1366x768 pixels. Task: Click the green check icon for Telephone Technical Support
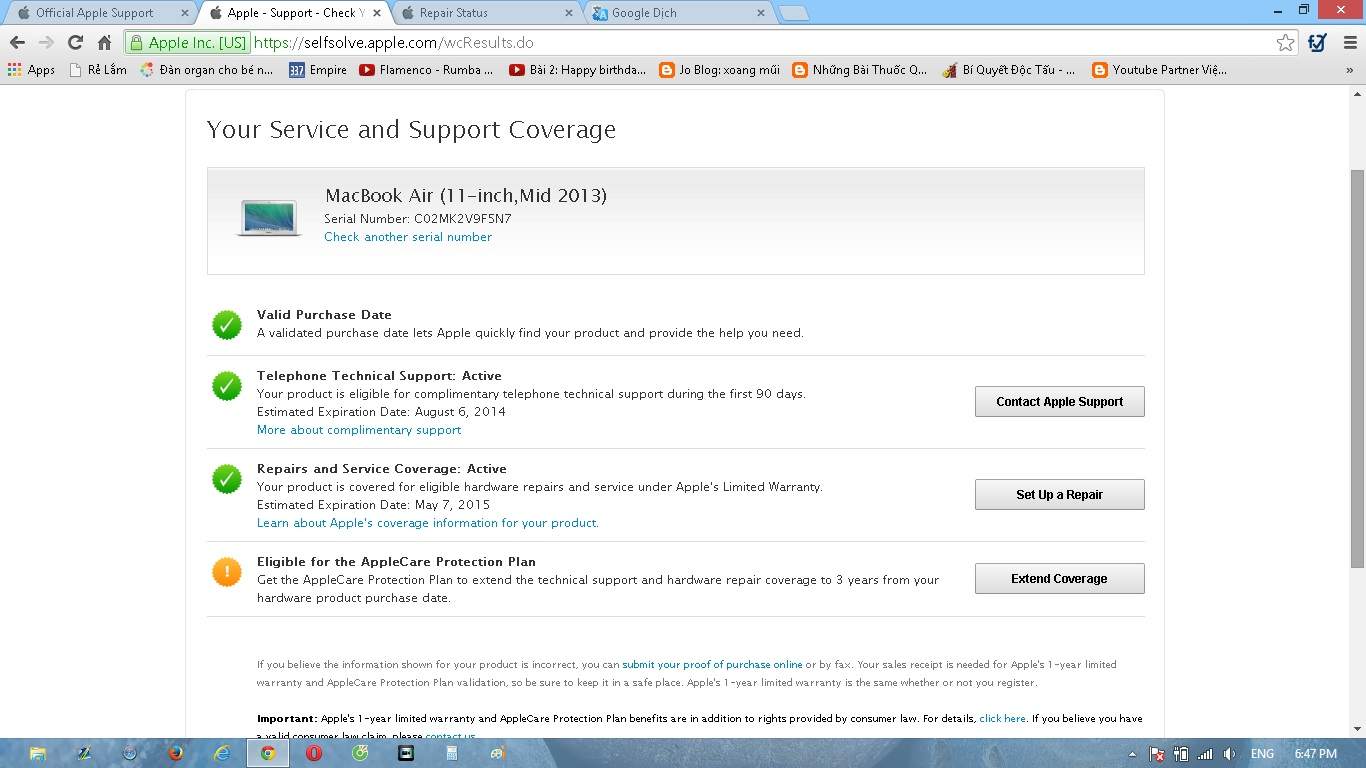point(227,385)
